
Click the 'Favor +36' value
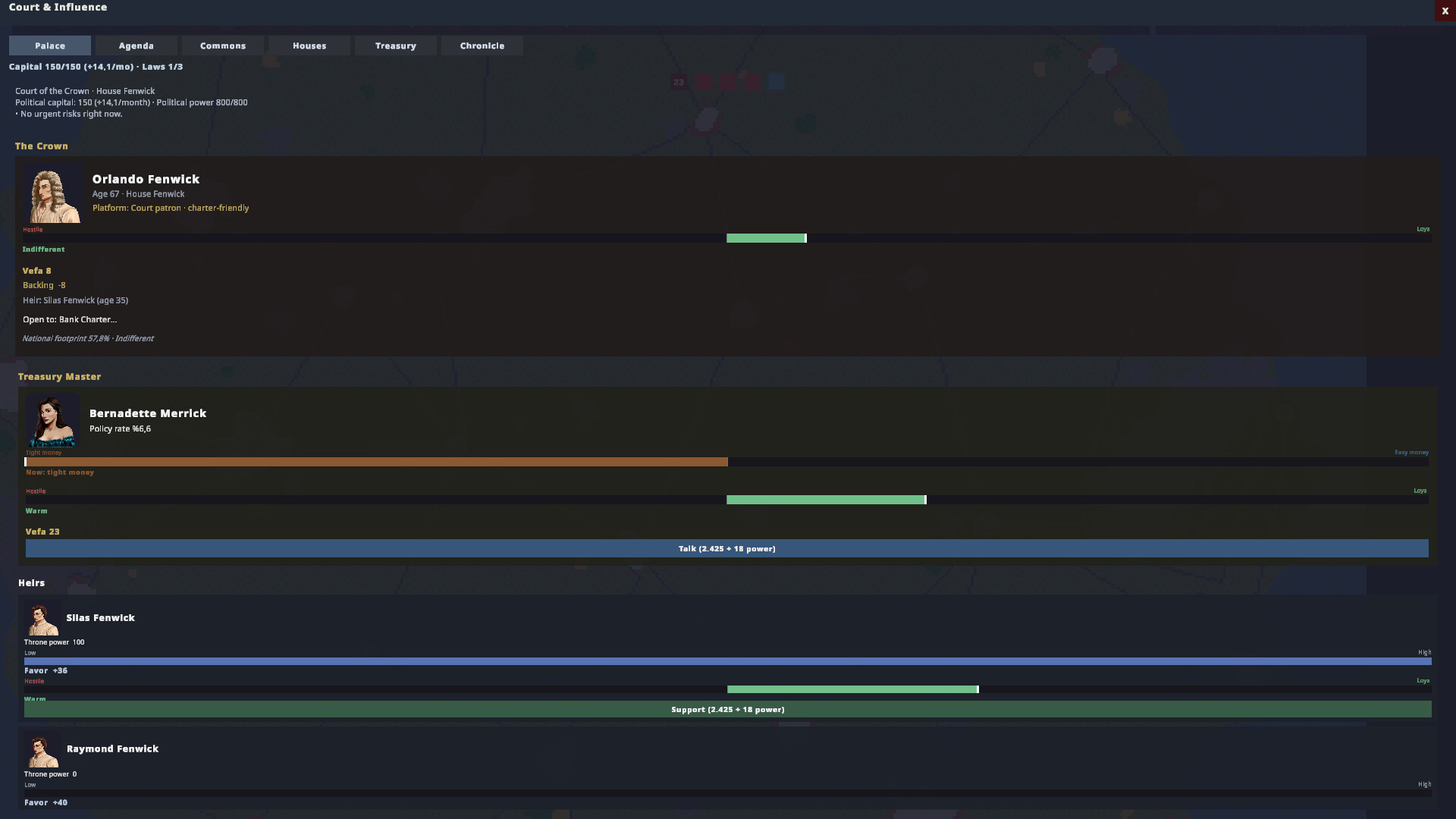tap(45, 670)
